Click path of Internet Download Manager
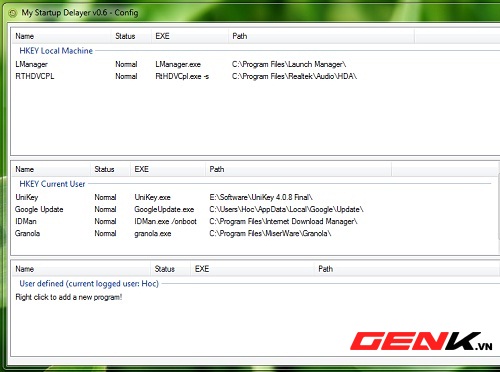Screen dimensions: 500x372 pos(283,221)
